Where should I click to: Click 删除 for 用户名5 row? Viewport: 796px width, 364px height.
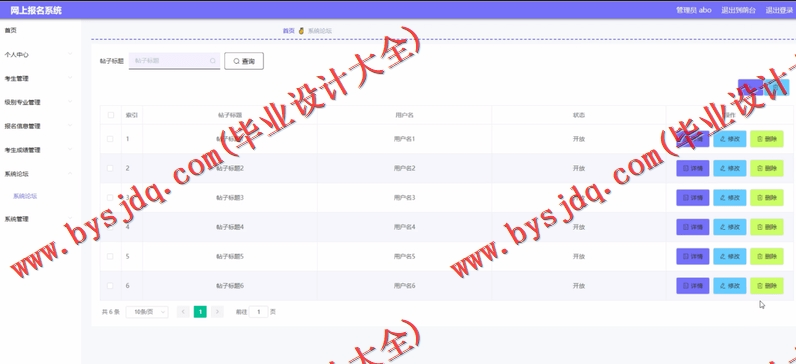point(767,256)
